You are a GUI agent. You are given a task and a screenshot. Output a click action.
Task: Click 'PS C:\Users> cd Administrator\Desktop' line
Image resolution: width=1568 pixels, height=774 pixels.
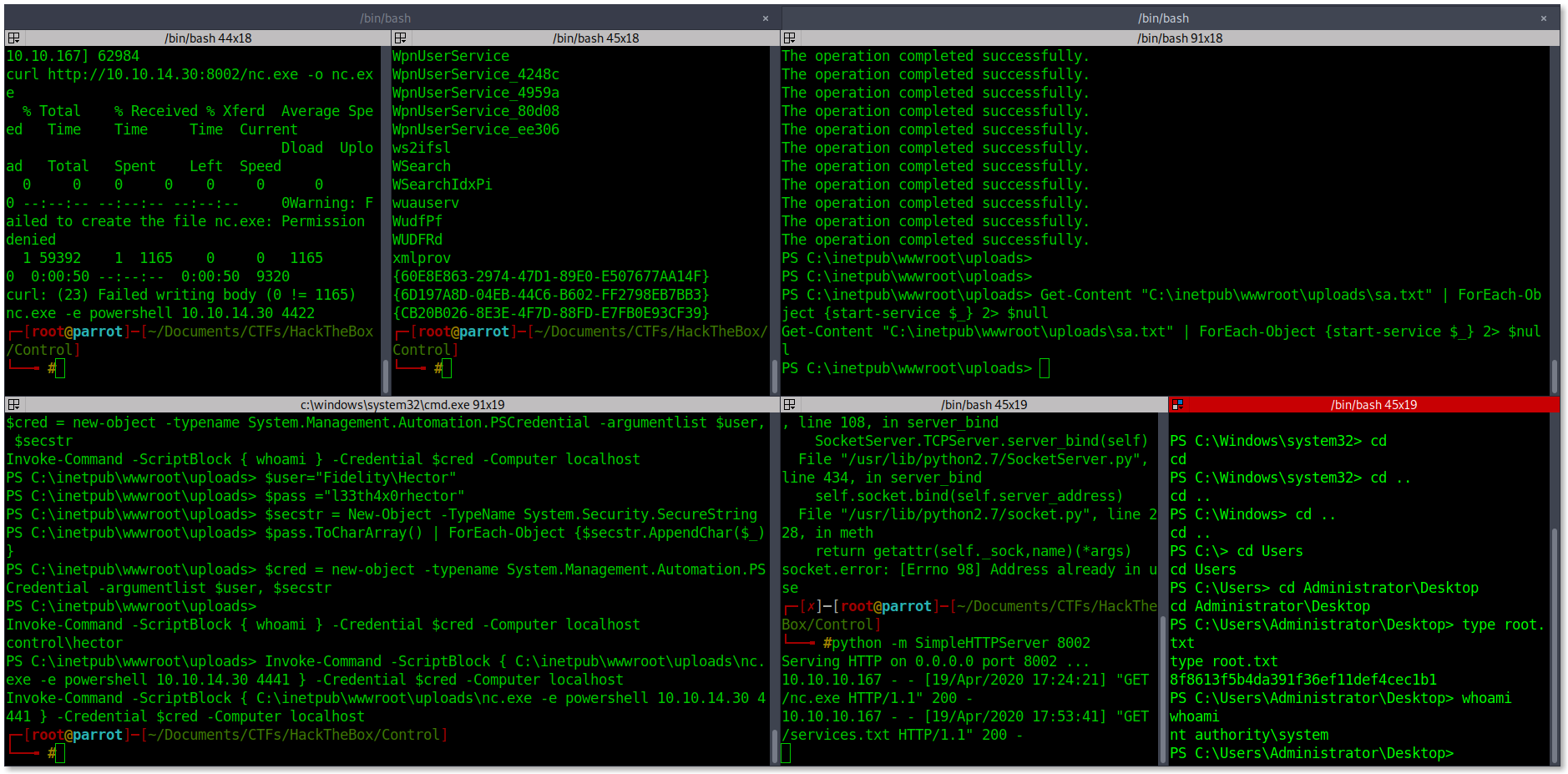(1324, 588)
